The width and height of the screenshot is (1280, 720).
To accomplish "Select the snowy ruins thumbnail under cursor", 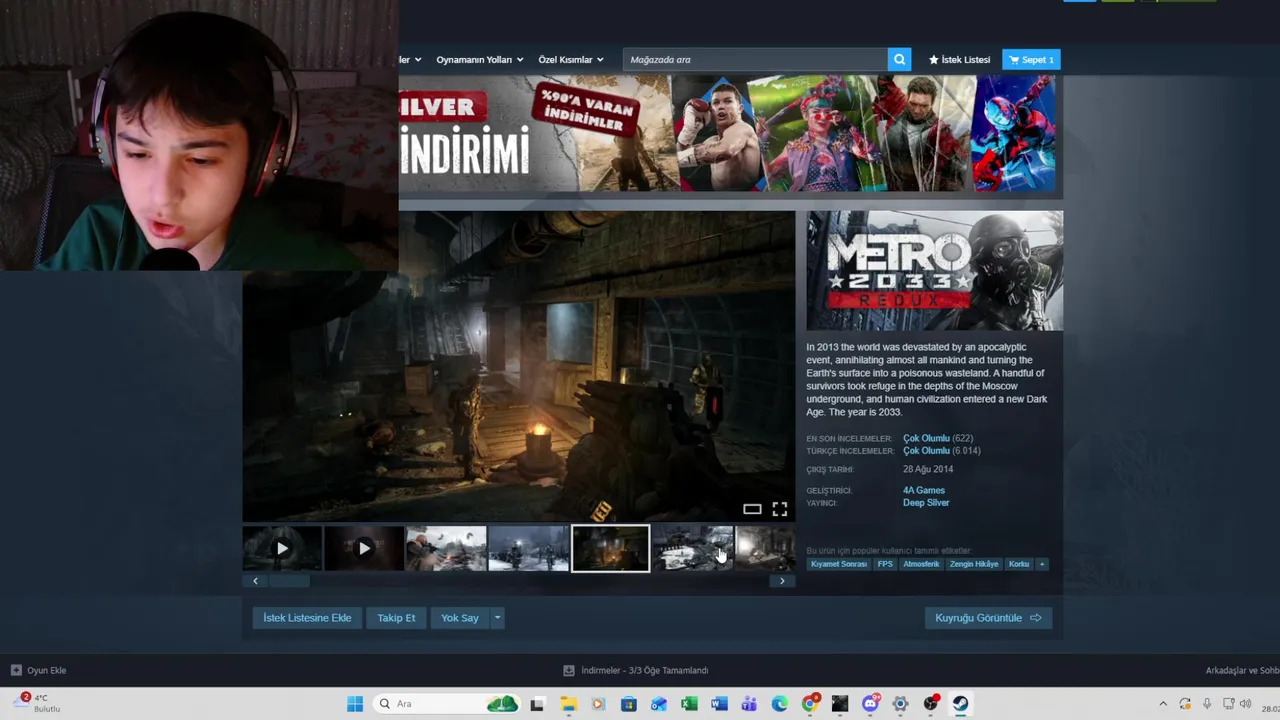I will tap(692, 548).
